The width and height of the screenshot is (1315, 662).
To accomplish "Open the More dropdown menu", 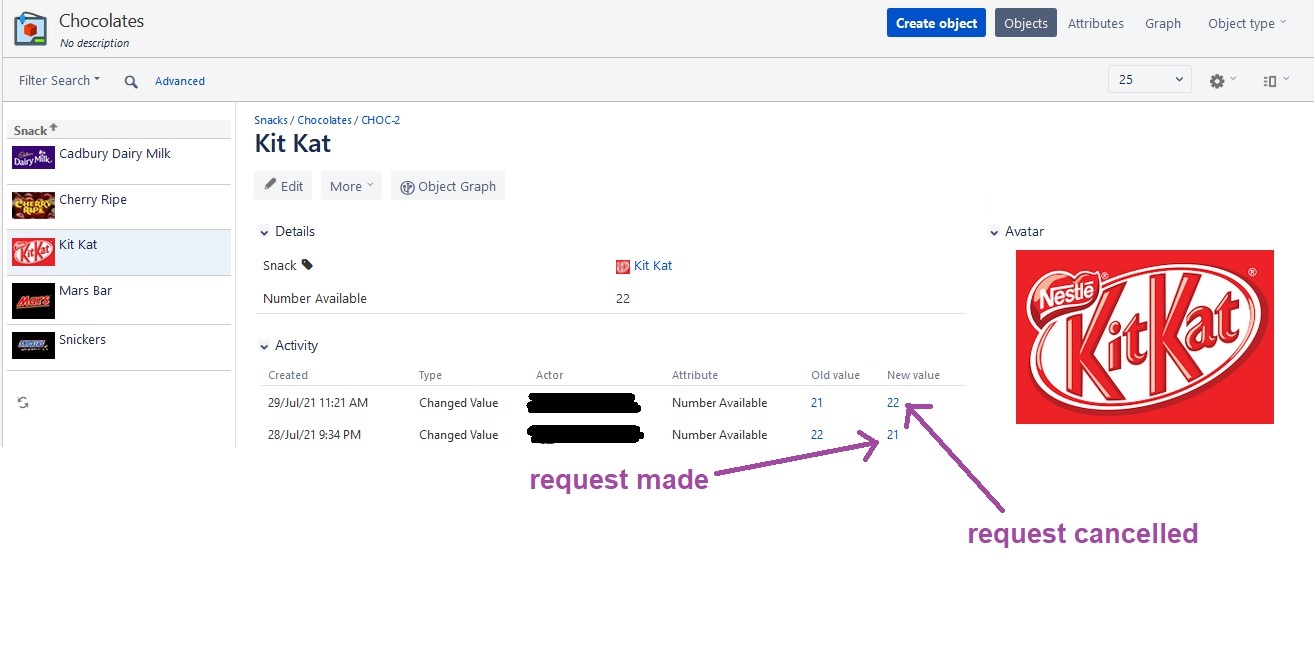I will tap(350, 185).
